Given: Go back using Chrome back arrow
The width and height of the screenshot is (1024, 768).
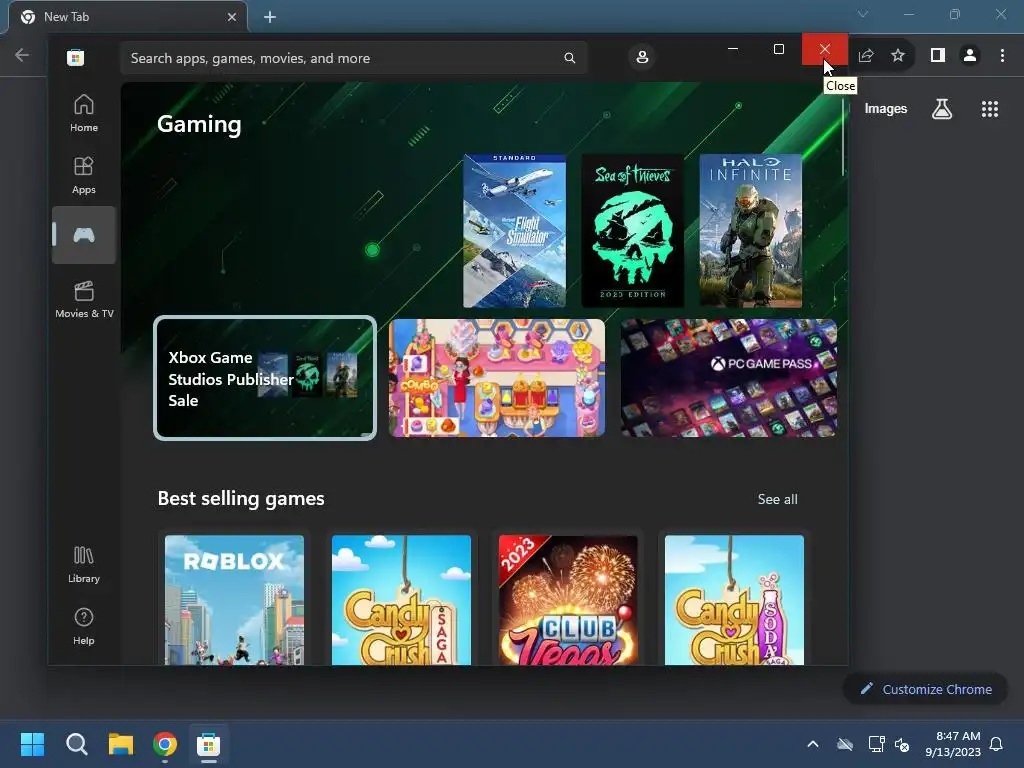Looking at the screenshot, I should pos(22,55).
